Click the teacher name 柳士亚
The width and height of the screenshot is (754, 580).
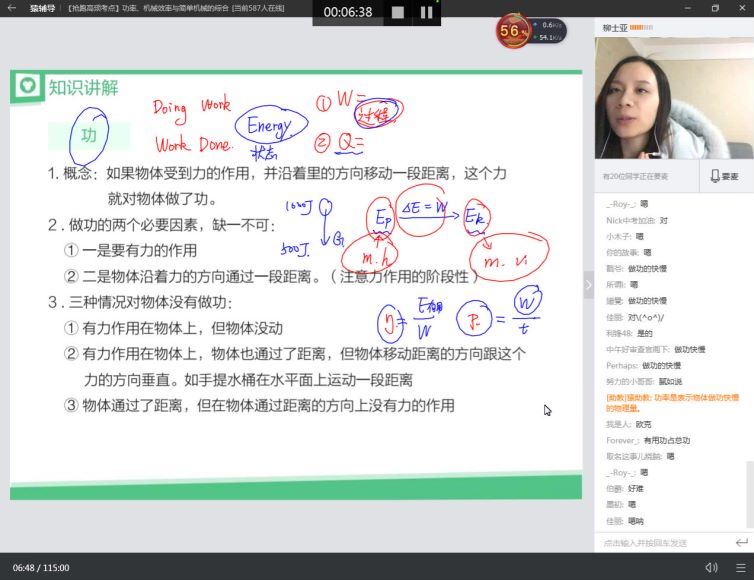[x=615, y=28]
